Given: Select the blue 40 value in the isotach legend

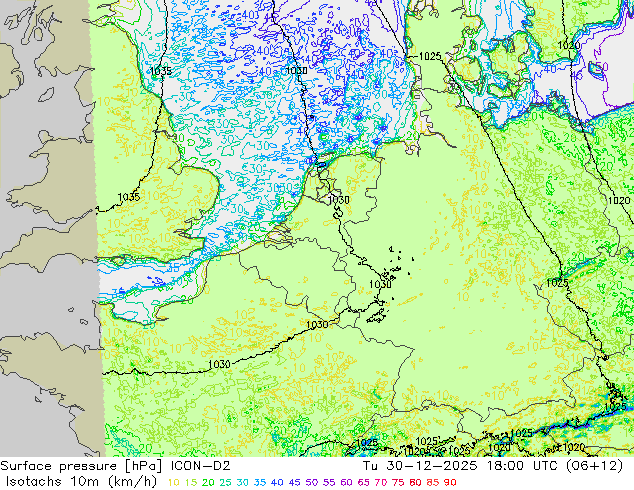Looking at the screenshot, I should (277, 482).
